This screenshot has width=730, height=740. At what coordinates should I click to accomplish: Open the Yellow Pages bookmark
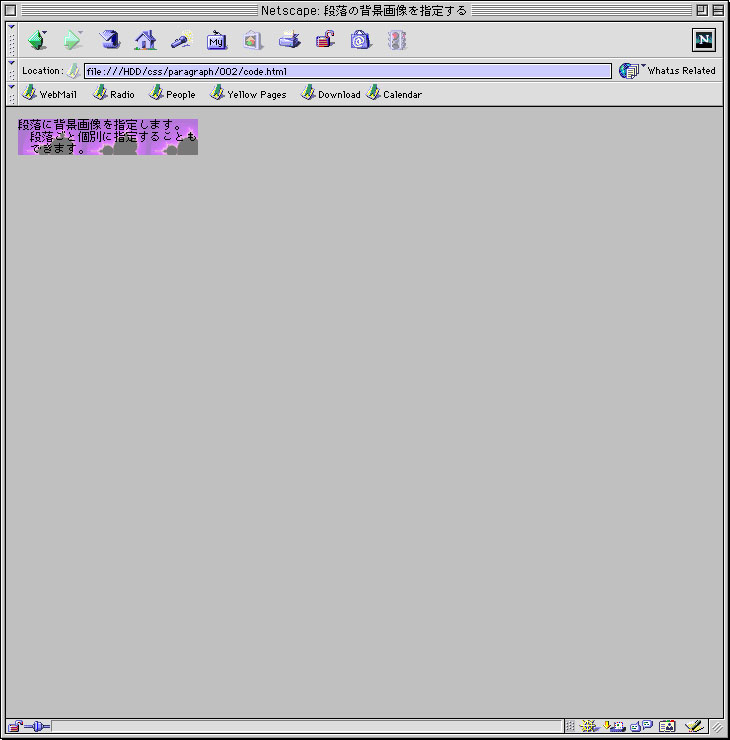(248, 93)
